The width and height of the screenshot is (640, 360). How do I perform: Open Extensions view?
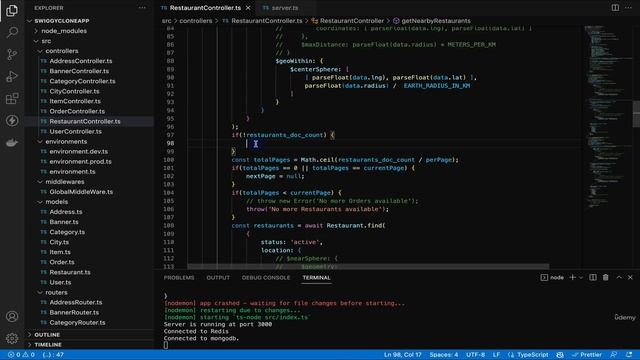[12, 98]
